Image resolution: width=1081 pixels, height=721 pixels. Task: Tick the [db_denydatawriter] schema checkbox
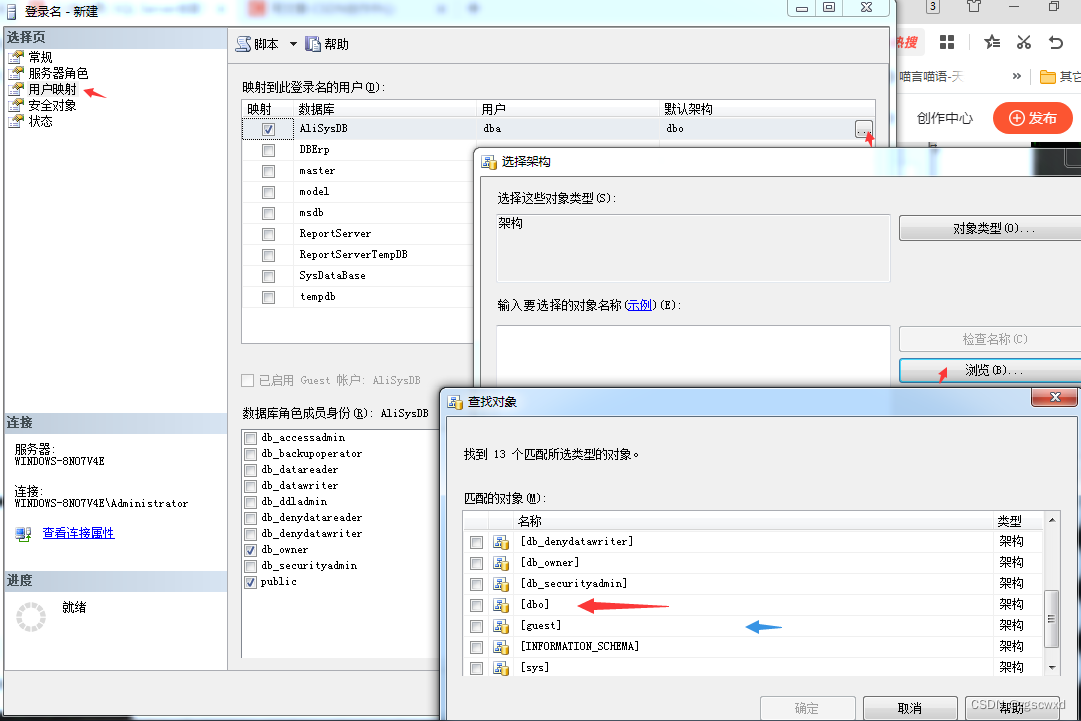[476, 542]
